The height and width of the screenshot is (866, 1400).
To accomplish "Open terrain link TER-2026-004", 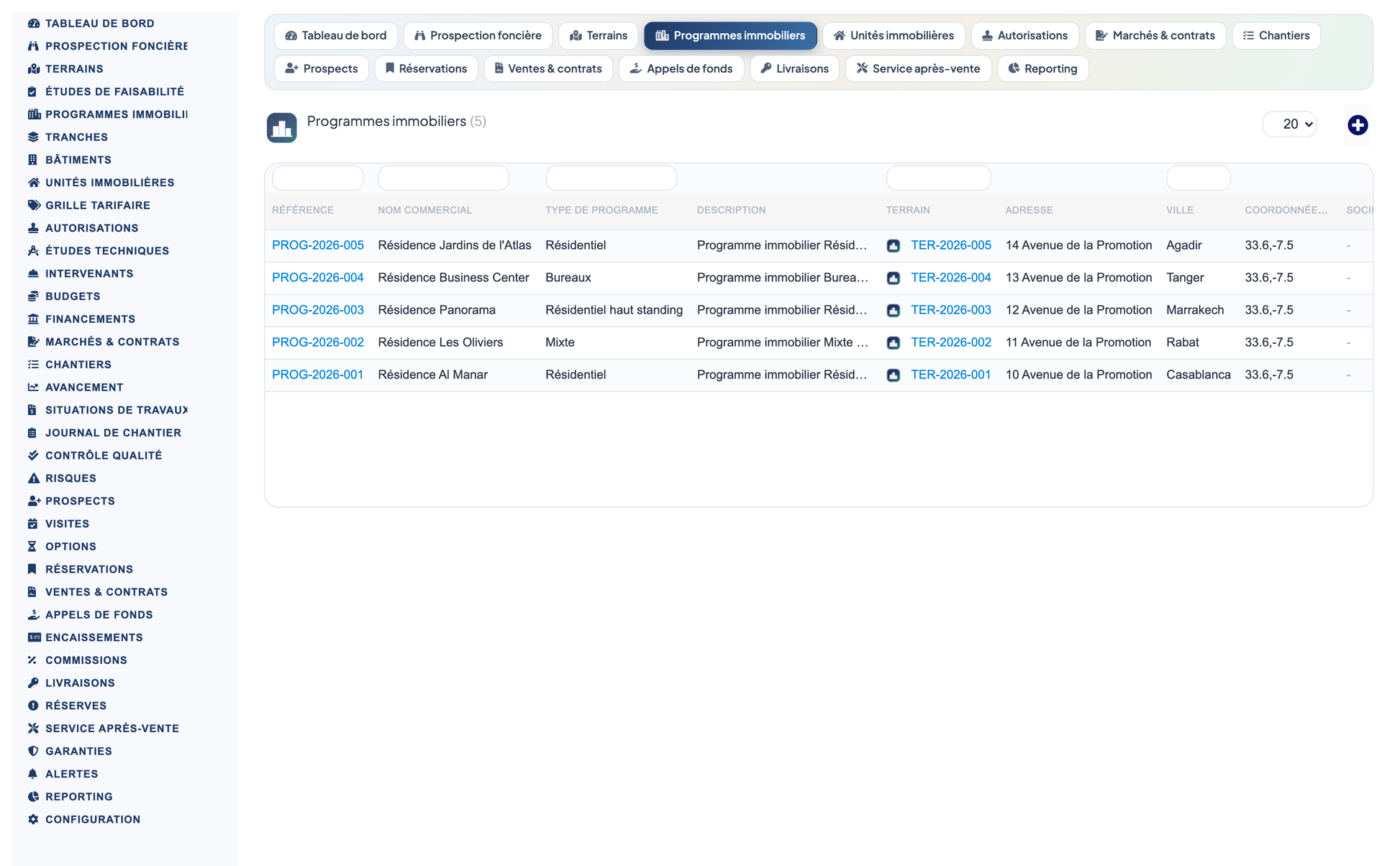I will click(951, 278).
